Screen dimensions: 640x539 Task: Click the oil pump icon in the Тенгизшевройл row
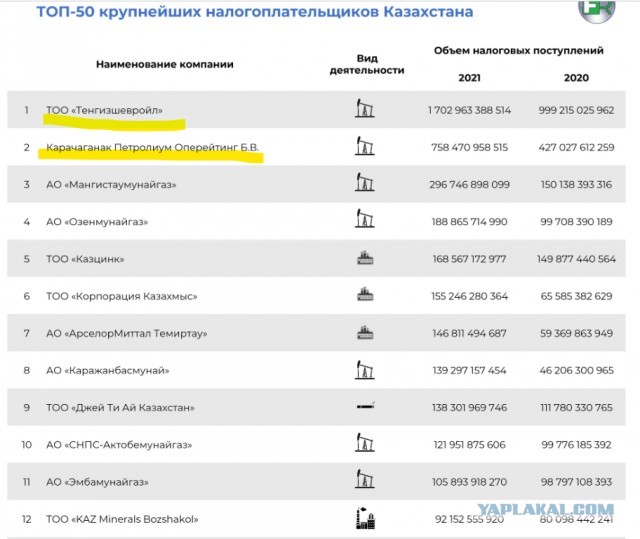[364, 109]
